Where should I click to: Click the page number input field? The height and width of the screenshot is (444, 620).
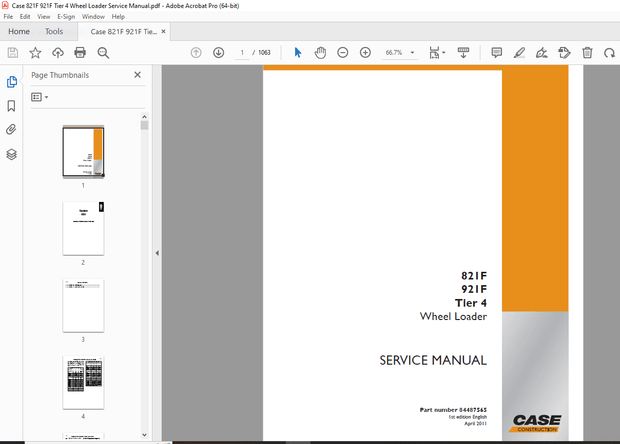point(242,53)
